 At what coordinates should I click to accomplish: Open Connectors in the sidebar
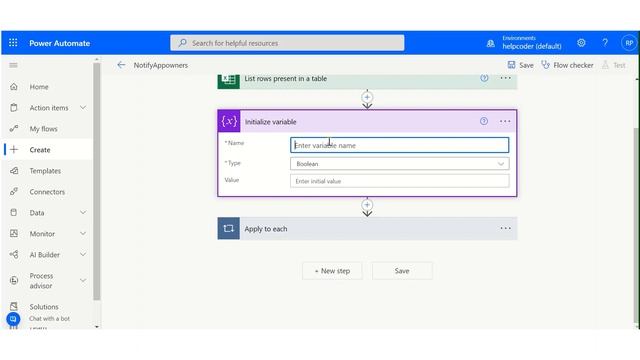46,192
